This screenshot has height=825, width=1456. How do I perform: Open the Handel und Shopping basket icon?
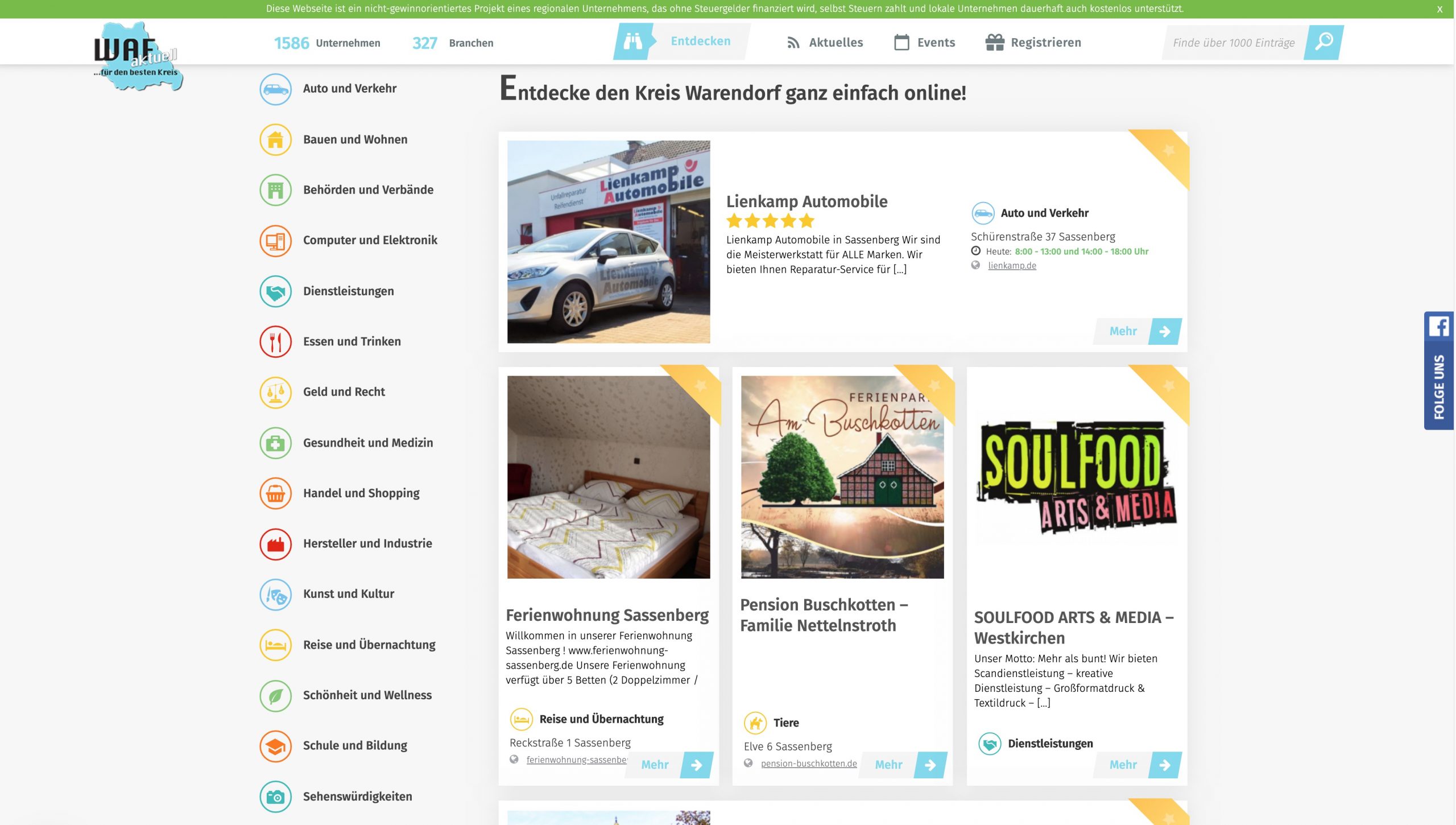[275, 493]
